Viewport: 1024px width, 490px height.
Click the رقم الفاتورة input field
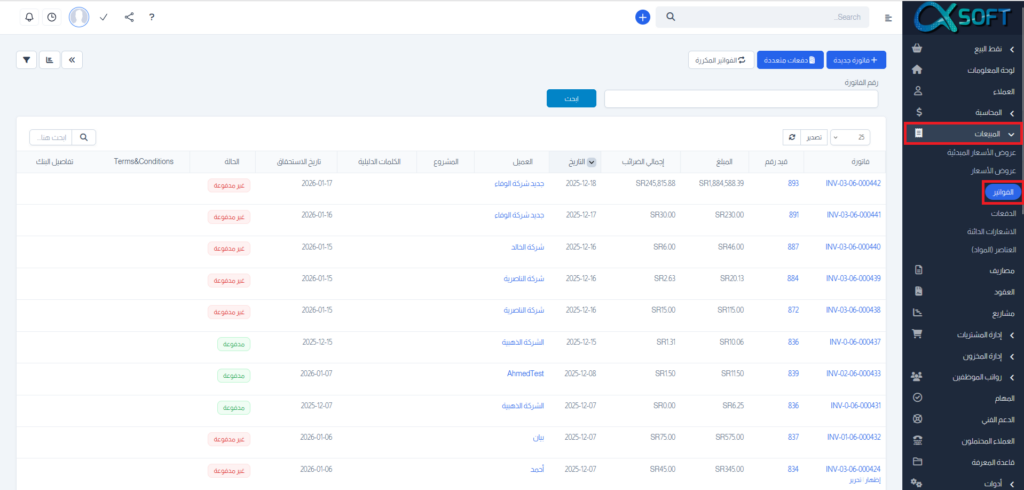[x=741, y=98]
